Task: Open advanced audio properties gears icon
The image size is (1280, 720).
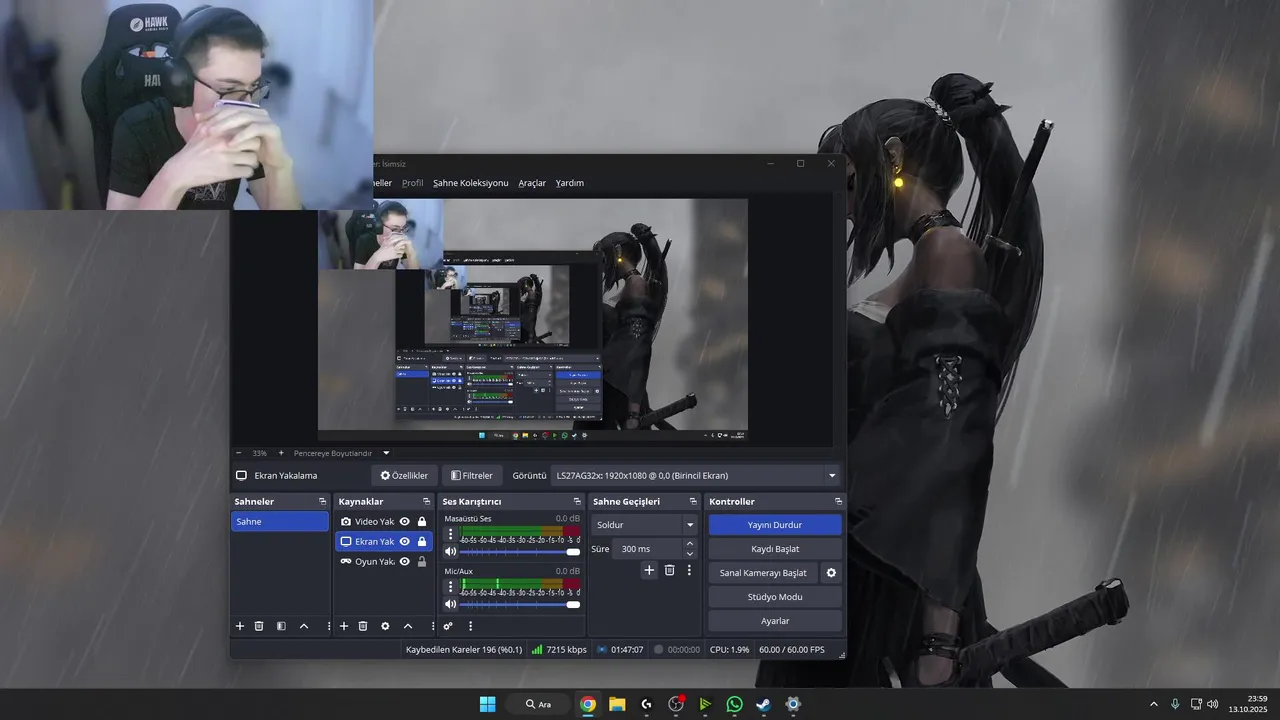Action: point(448,626)
